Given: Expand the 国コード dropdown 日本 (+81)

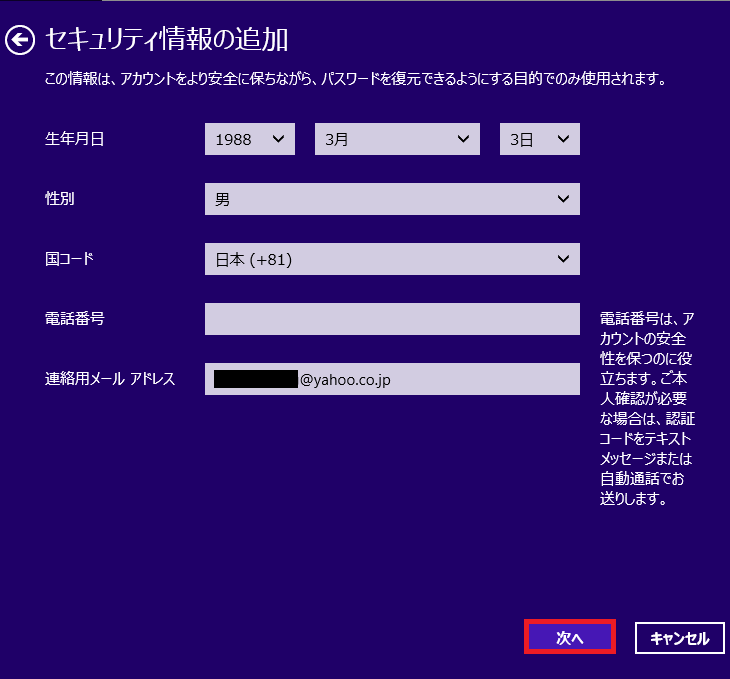Looking at the screenshot, I should click(x=392, y=259).
